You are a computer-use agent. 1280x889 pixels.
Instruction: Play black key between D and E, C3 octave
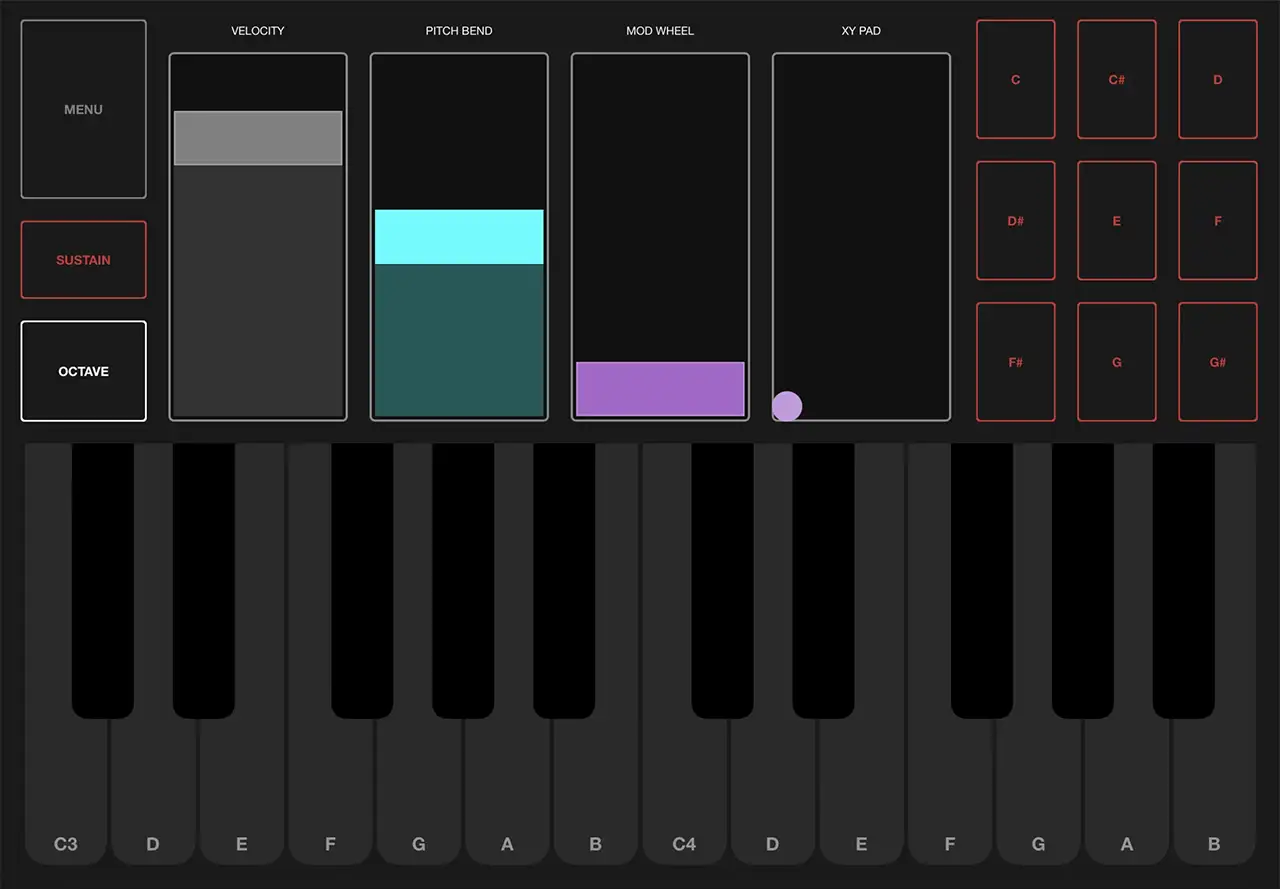coord(204,580)
